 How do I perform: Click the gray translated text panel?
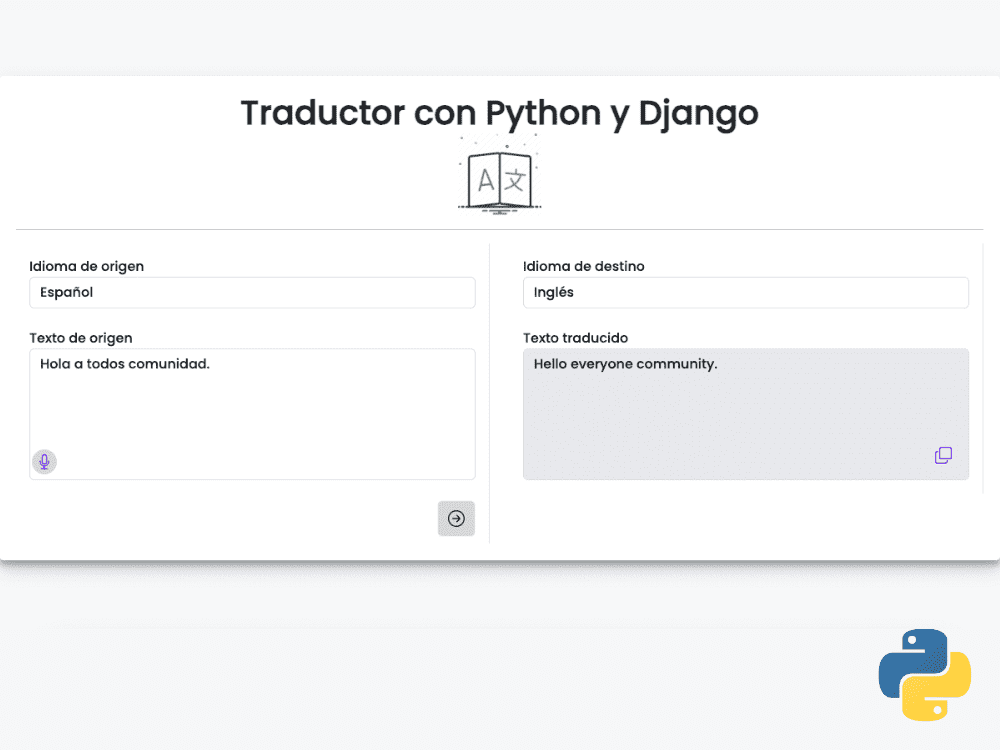[x=746, y=414]
